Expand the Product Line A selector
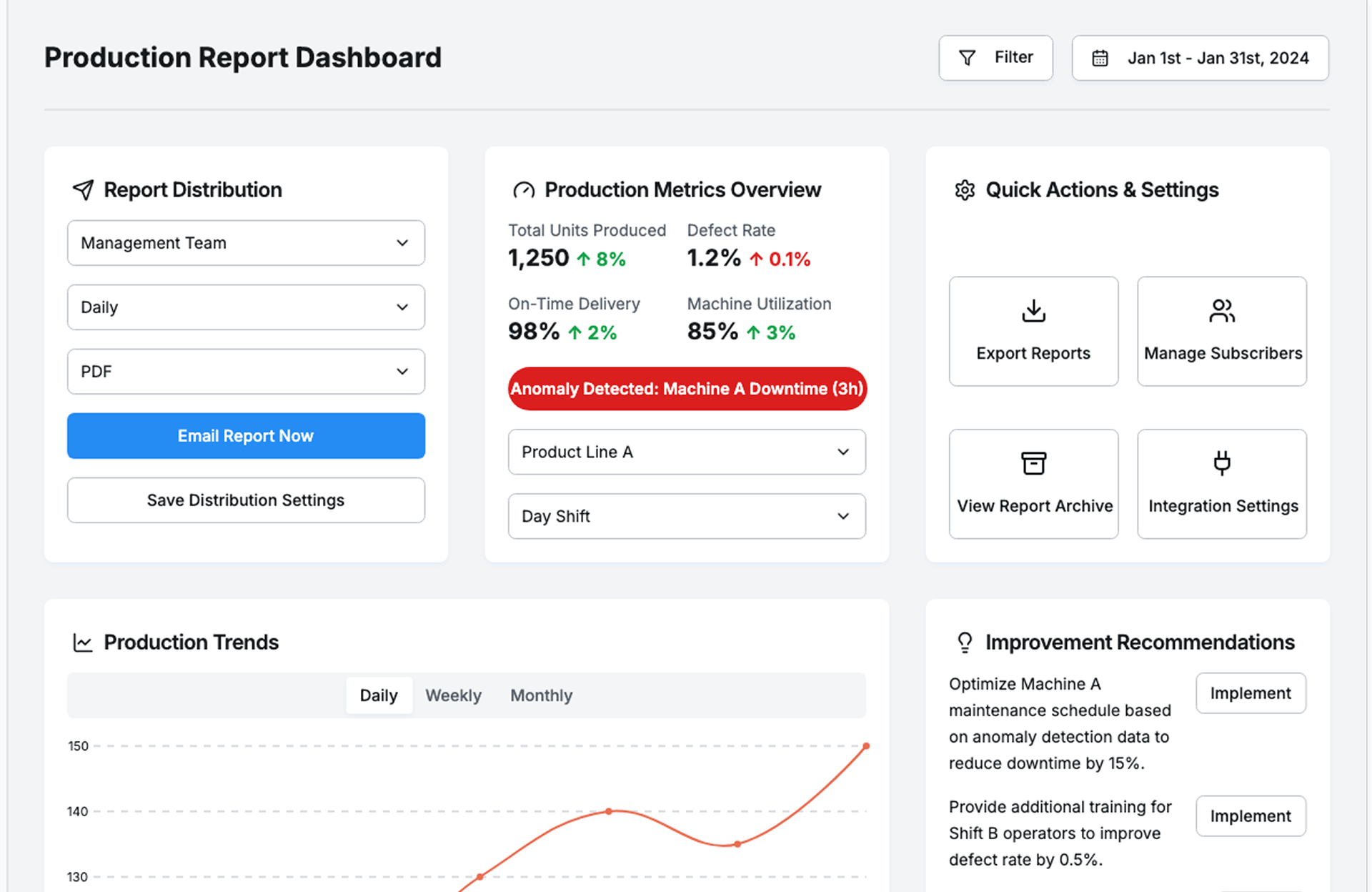The image size is (1372, 892). pyautogui.click(x=686, y=452)
